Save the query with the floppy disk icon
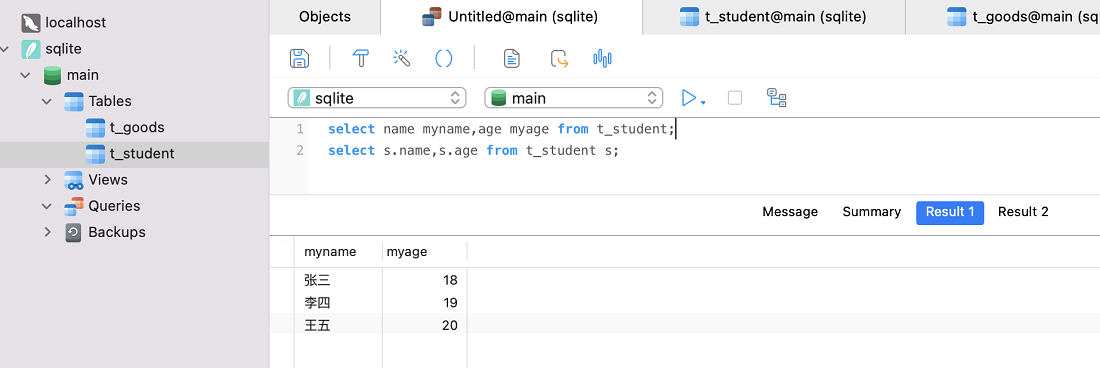The height and width of the screenshot is (368, 1100). pos(300,57)
